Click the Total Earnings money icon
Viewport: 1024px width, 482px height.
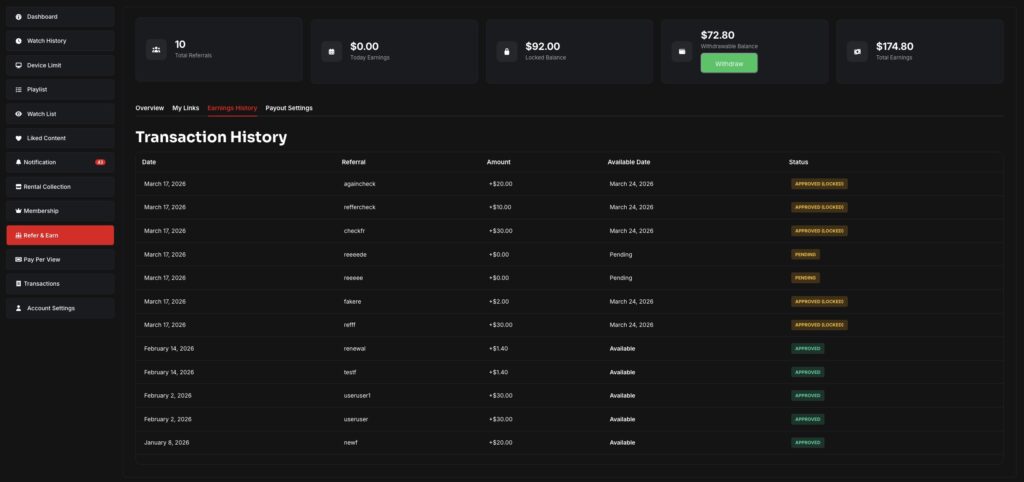pos(857,51)
